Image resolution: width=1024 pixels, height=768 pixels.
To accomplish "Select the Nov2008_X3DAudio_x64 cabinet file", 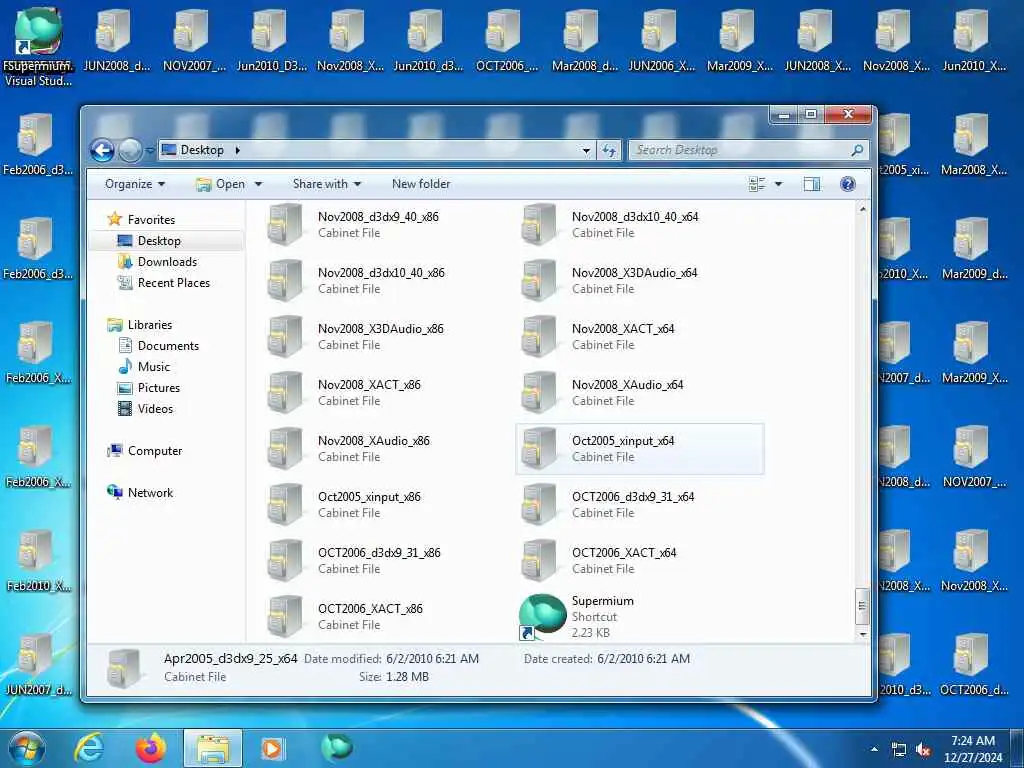I will (639, 281).
